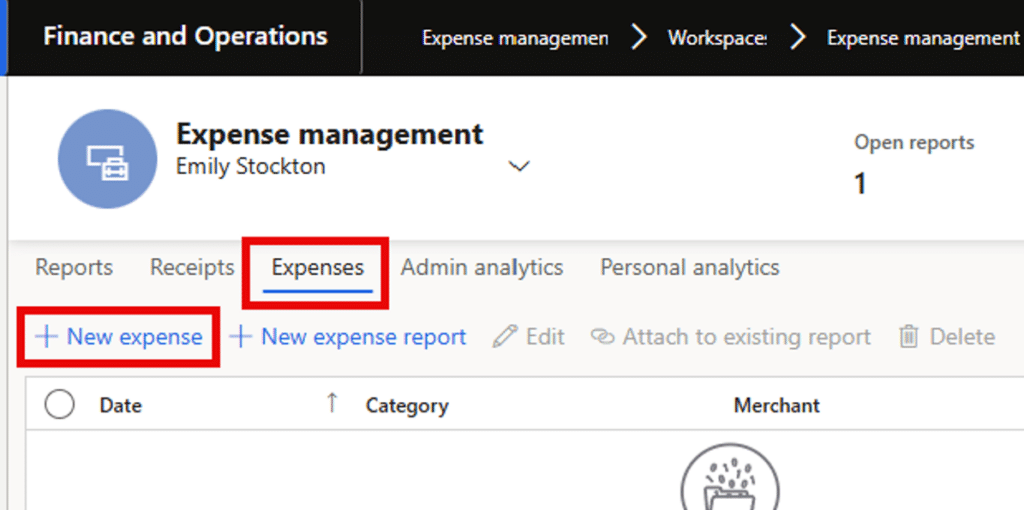Click the Finance and Operations title
The height and width of the screenshot is (510, 1024).
pos(185,37)
